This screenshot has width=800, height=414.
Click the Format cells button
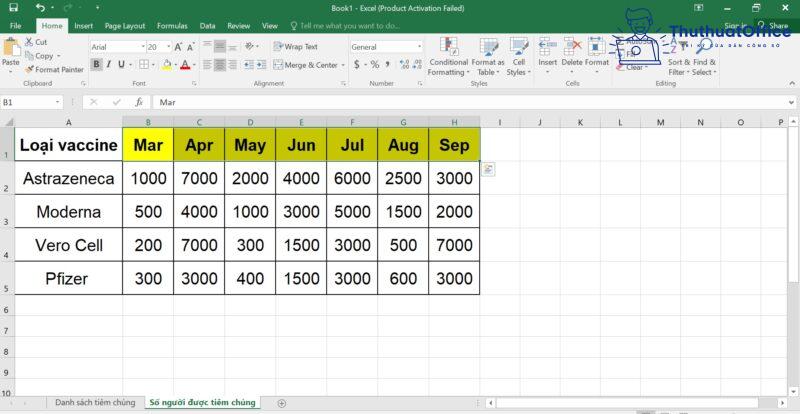(596, 56)
